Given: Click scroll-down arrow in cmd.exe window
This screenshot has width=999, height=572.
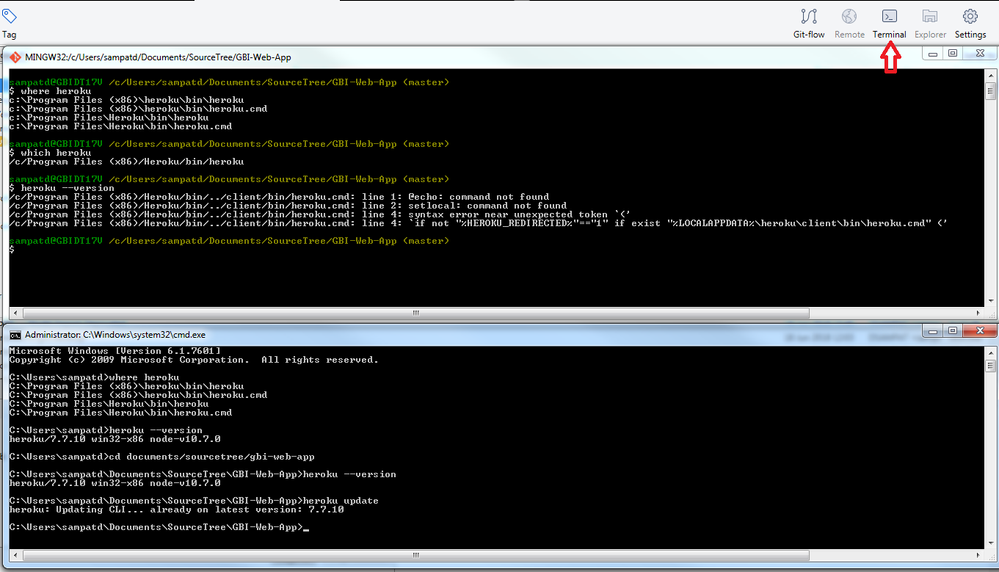Looking at the screenshot, I should 990,543.
